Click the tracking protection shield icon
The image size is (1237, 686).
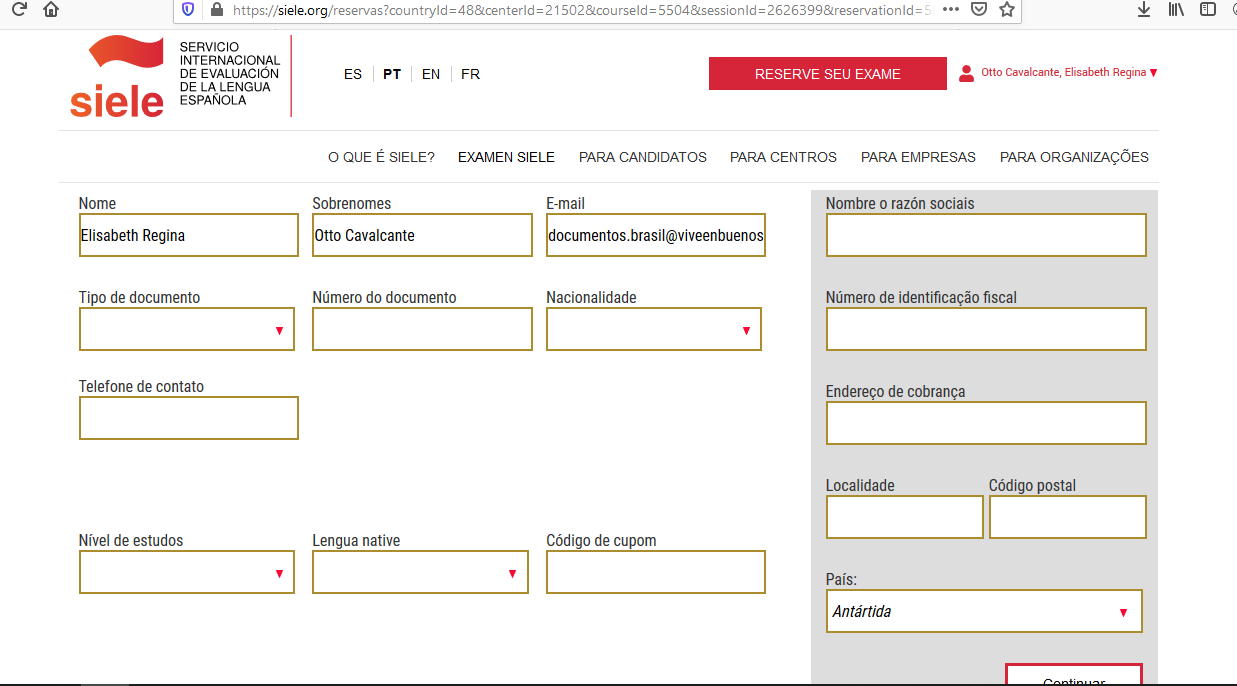(188, 10)
